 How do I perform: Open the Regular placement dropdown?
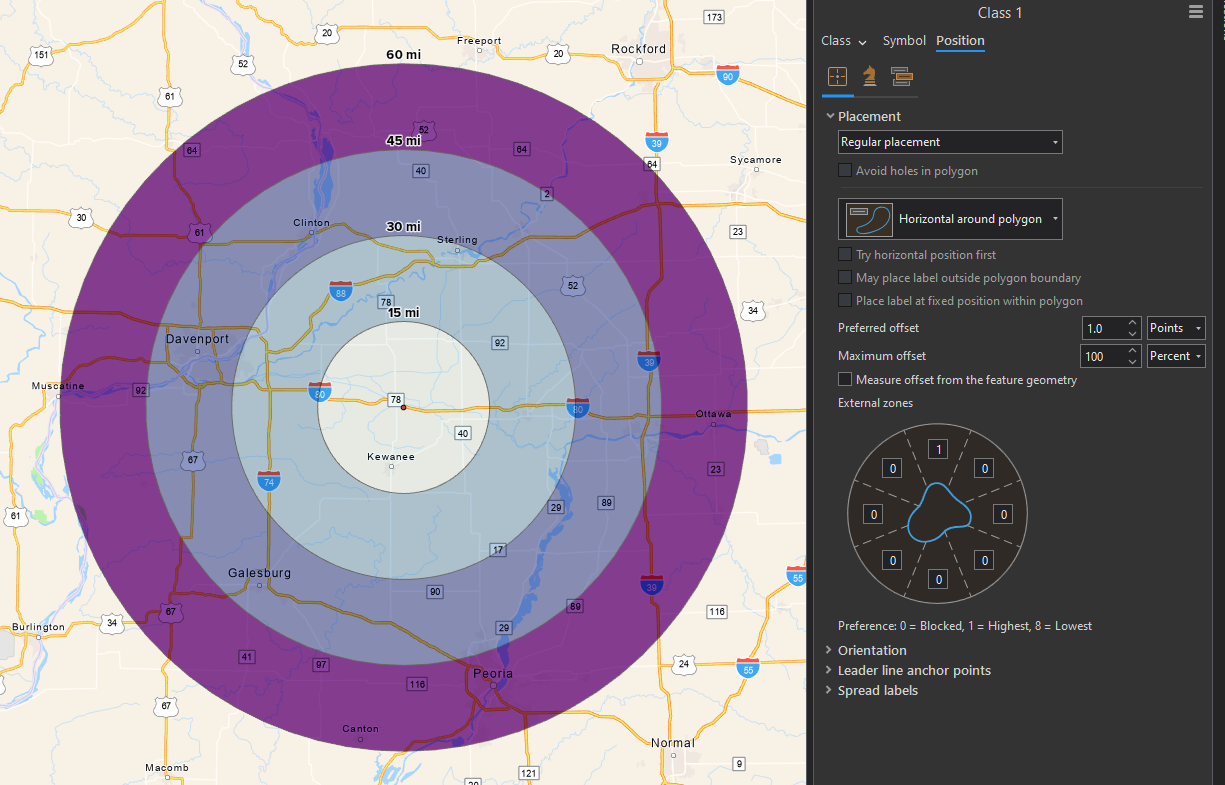(1054, 141)
